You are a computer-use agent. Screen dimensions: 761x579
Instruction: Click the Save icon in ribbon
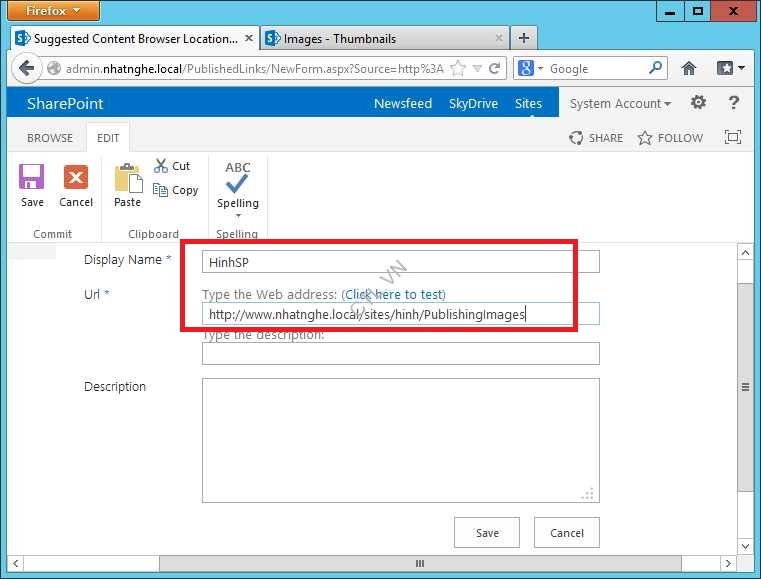32,178
